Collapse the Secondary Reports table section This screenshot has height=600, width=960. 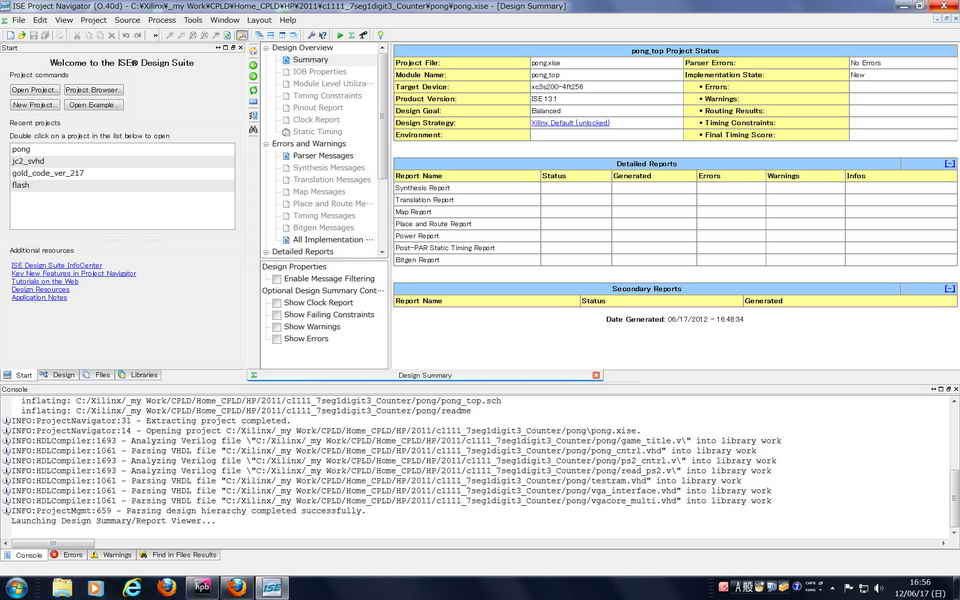tap(950, 288)
